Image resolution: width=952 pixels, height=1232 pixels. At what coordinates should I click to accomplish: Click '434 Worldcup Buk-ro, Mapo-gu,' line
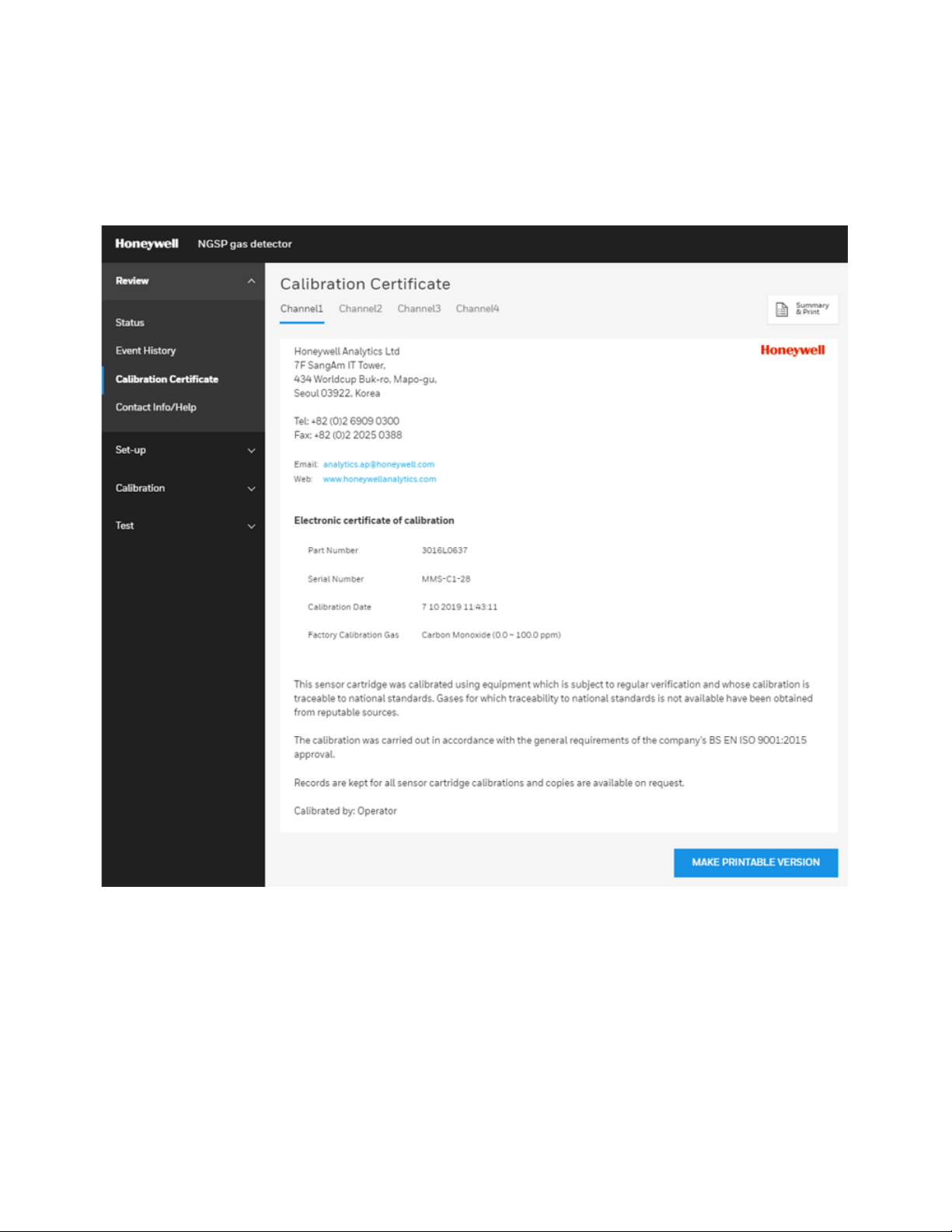[x=365, y=379]
